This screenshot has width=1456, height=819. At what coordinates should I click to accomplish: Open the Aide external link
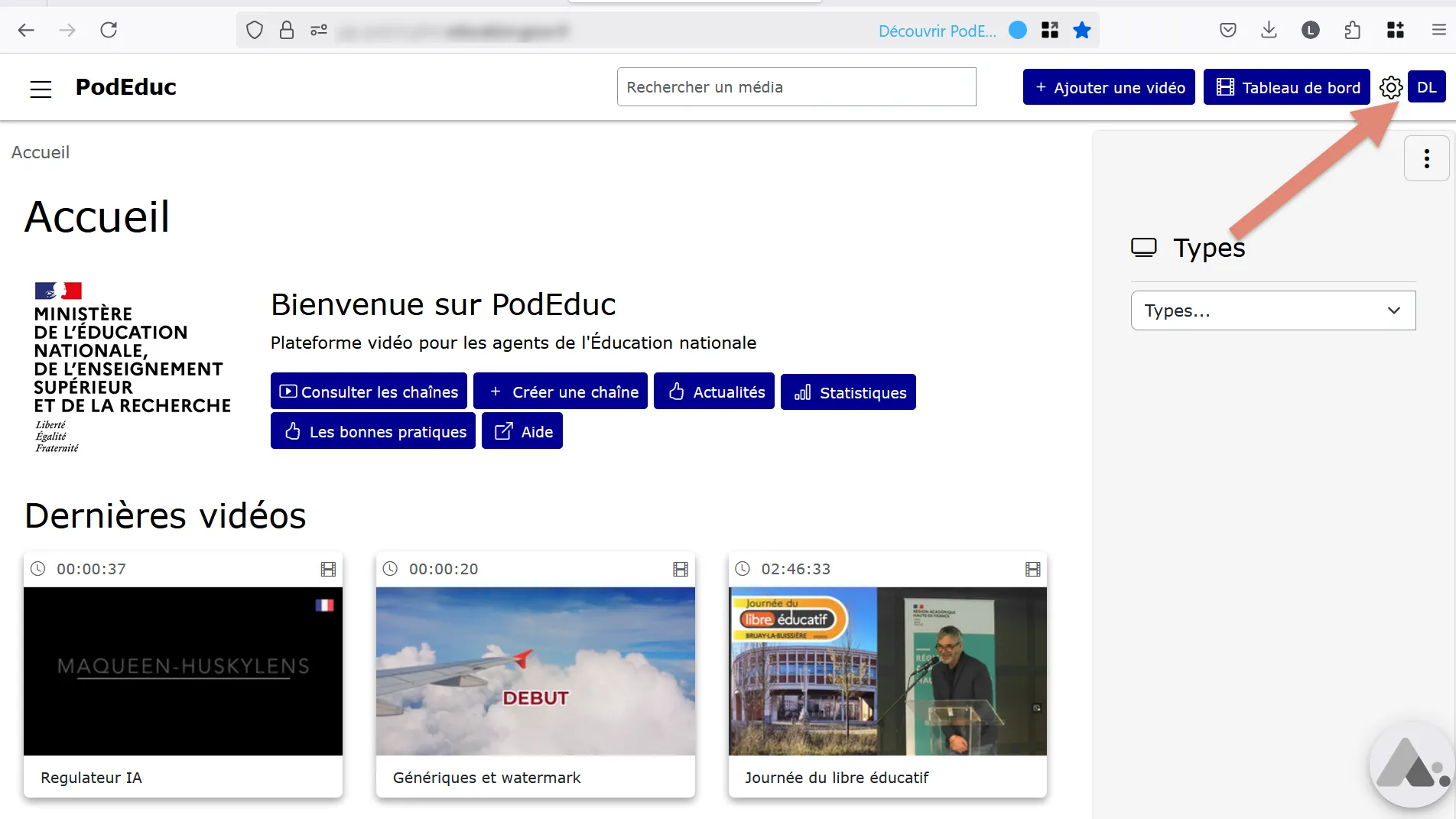point(522,431)
